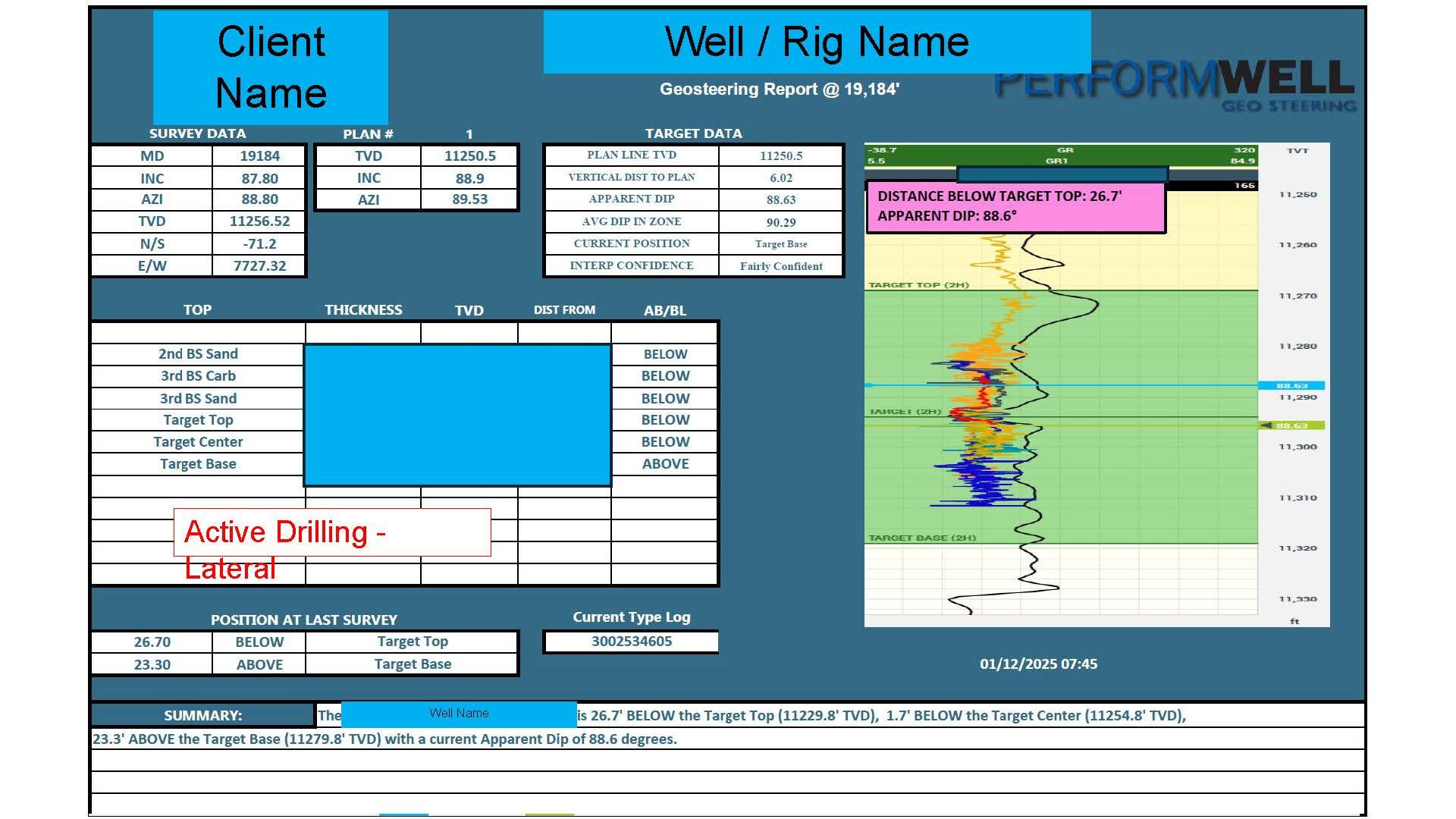Click the 2nd BS Sand row label
1456x819 pixels.
[198, 354]
